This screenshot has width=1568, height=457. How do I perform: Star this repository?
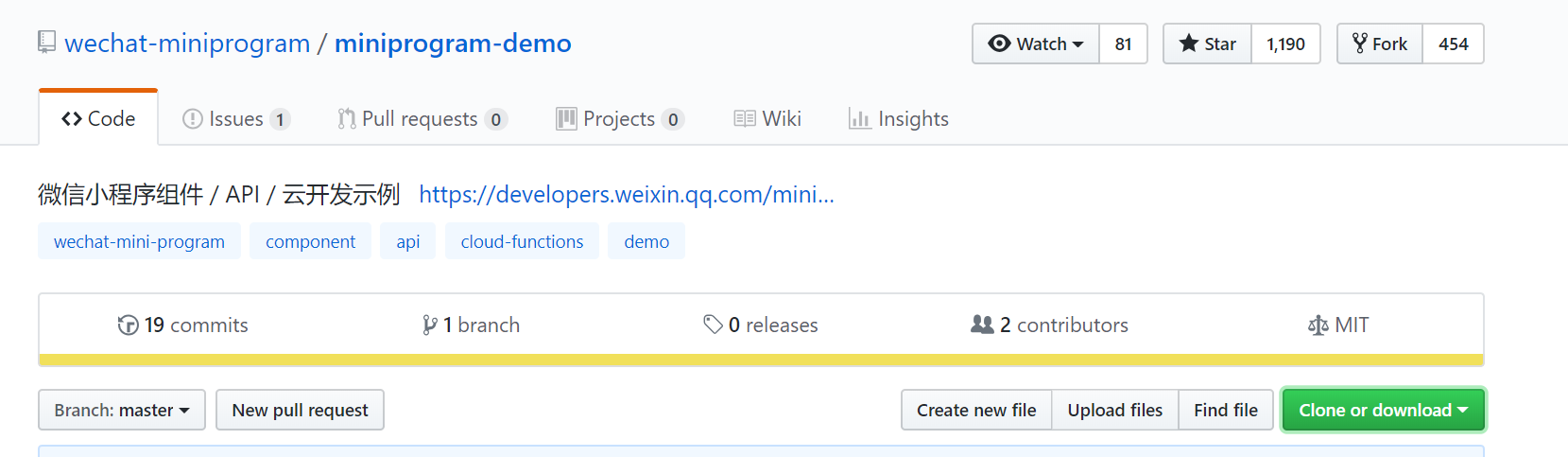[1208, 44]
